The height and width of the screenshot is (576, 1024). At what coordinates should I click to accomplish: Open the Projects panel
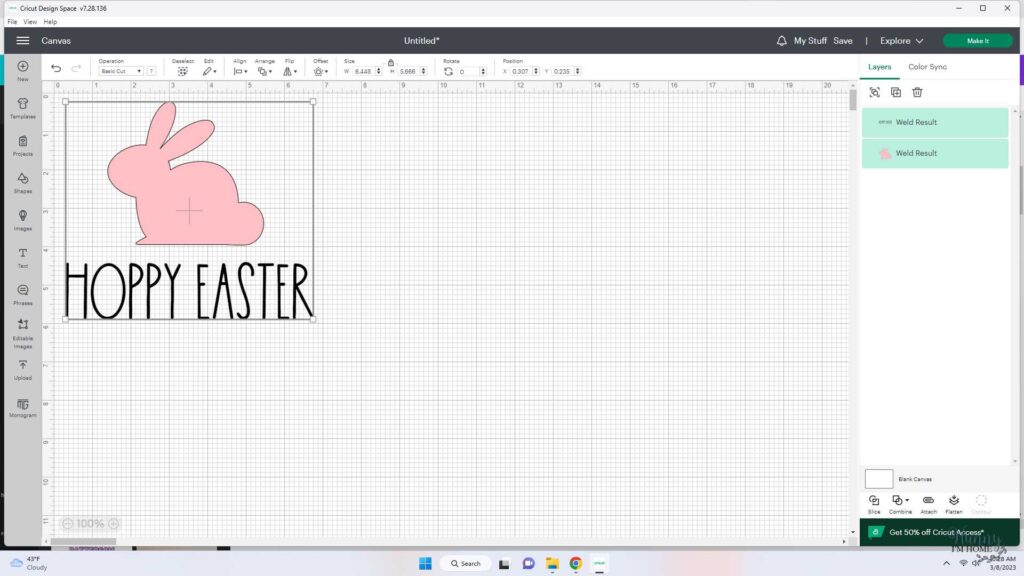23,145
